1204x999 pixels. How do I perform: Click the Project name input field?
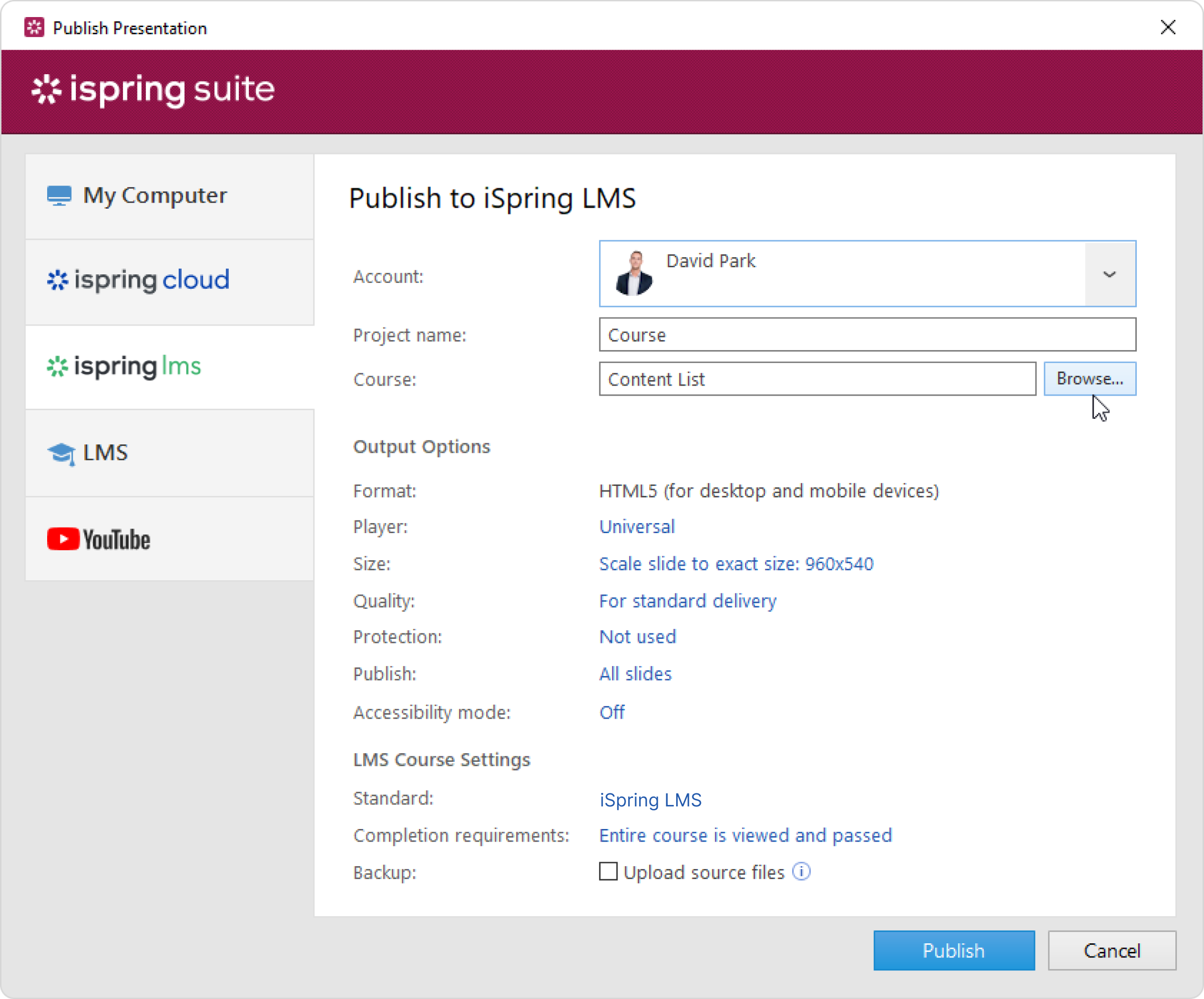[867, 335]
